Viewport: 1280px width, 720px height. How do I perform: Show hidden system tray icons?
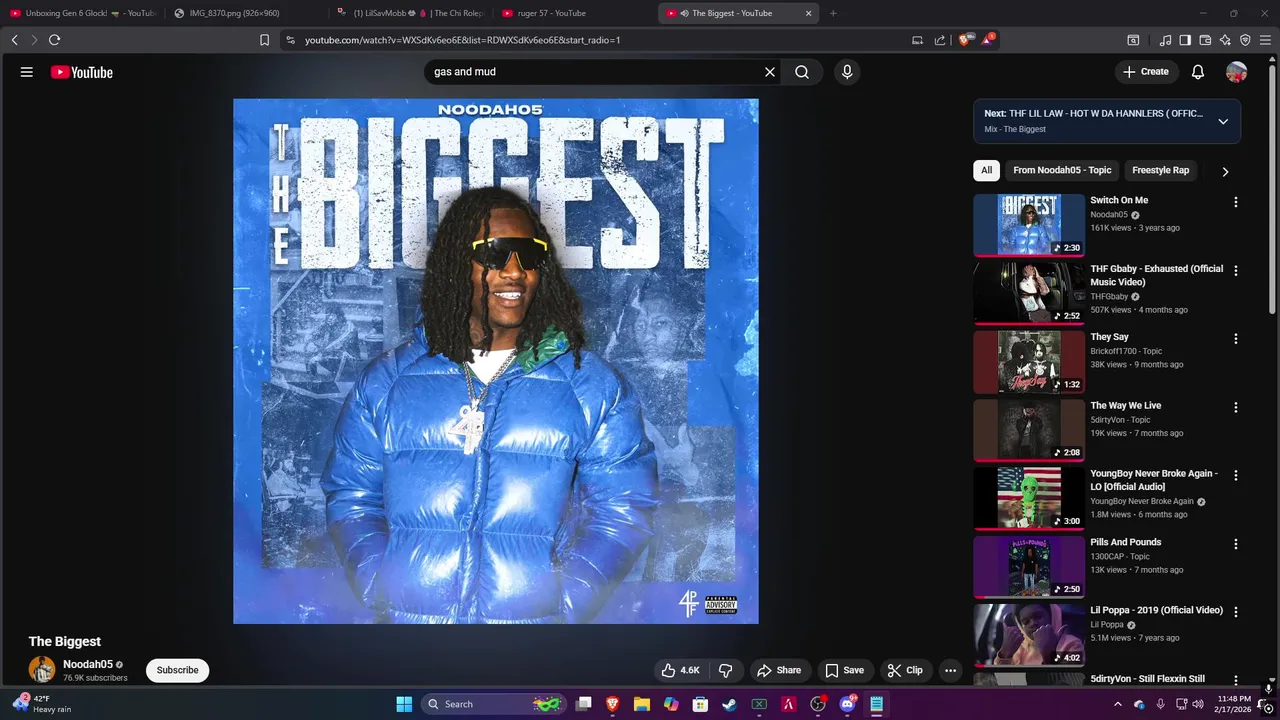click(1118, 704)
